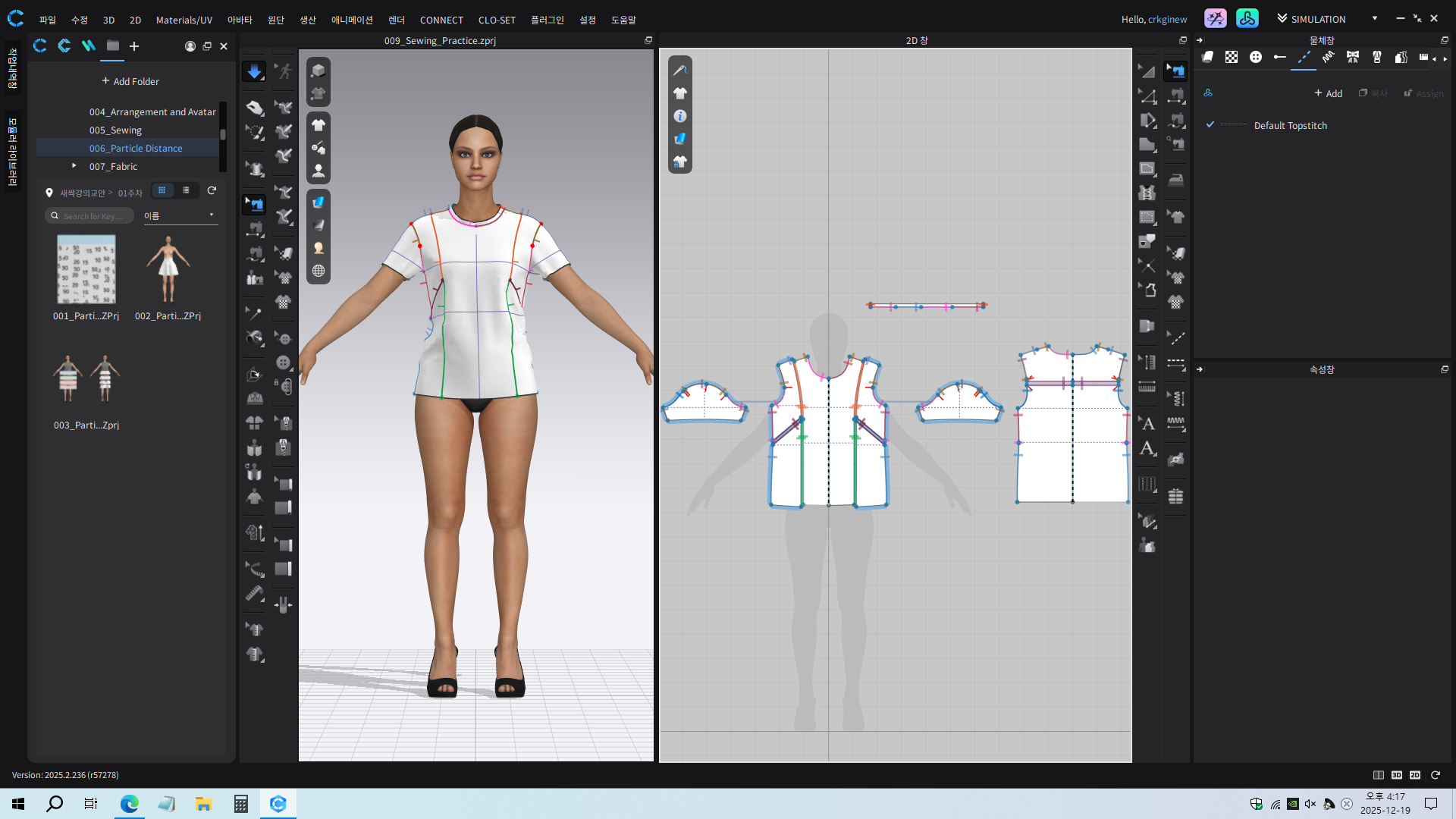Open the 이름 sort dropdown
The image size is (1456, 819).
click(x=180, y=216)
